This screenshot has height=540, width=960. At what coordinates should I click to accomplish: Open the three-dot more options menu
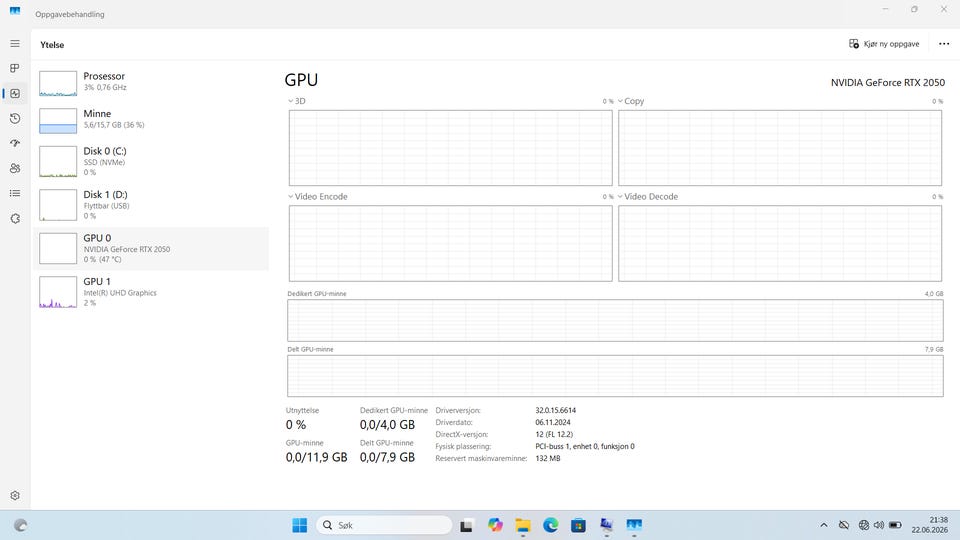[944, 44]
